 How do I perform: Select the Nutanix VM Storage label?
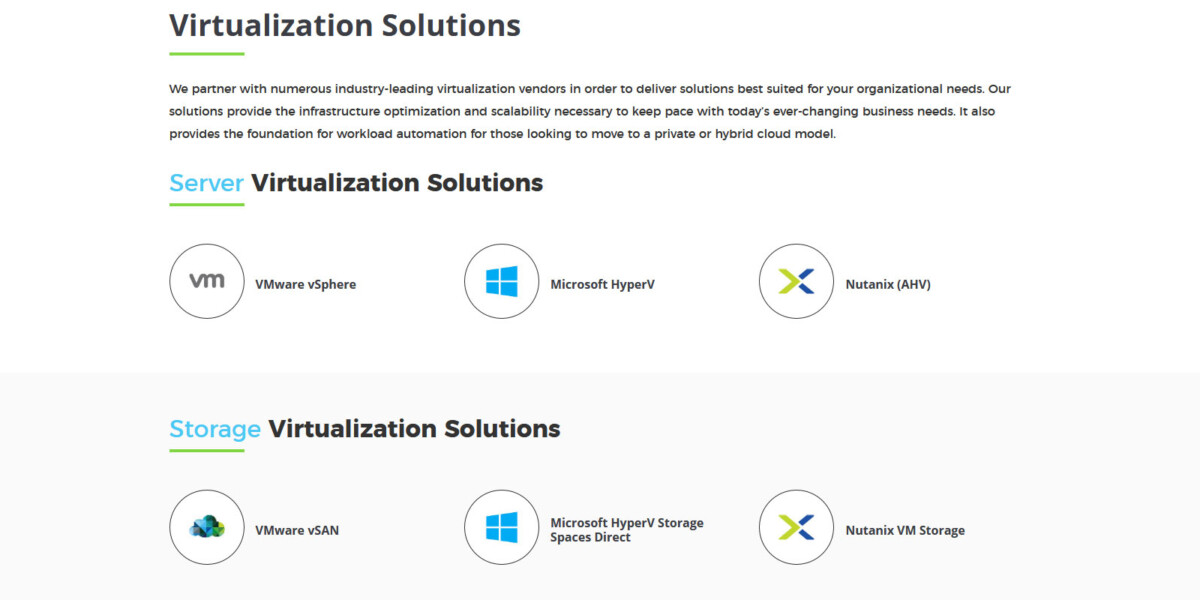[x=905, y=530]
